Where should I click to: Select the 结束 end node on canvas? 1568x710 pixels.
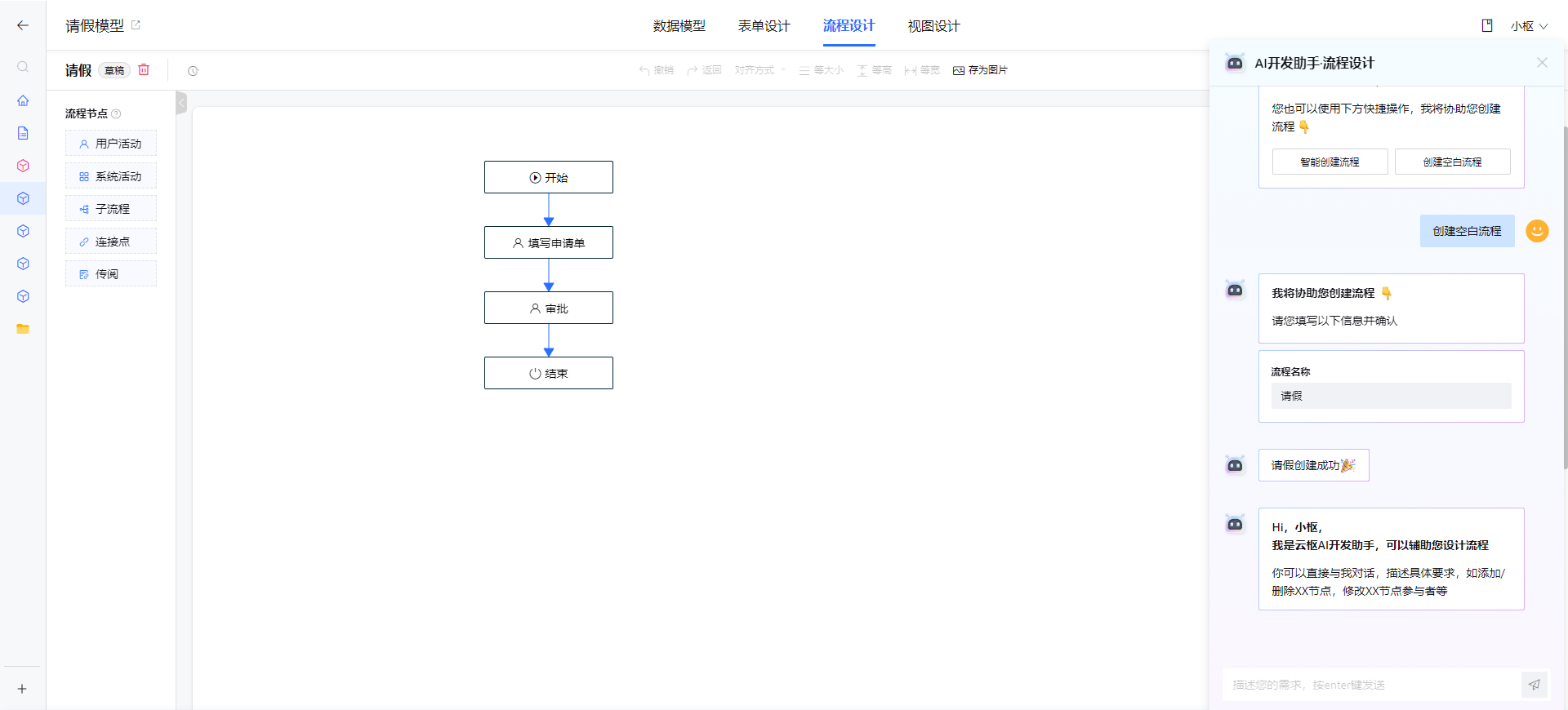point(549,373)
